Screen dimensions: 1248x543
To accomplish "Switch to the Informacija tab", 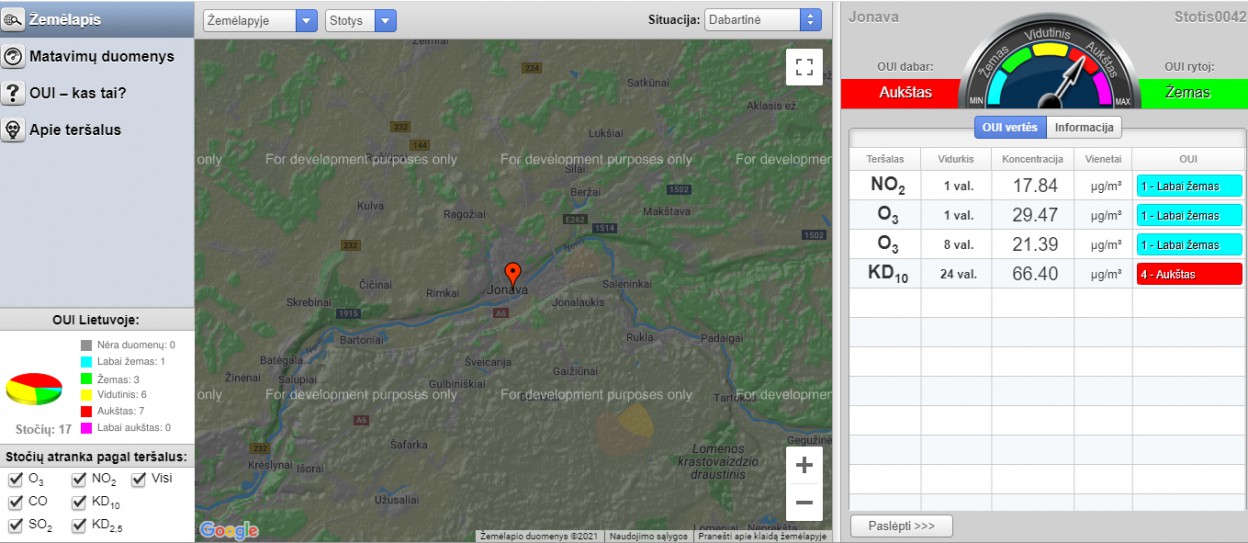I will point(1084,127).
